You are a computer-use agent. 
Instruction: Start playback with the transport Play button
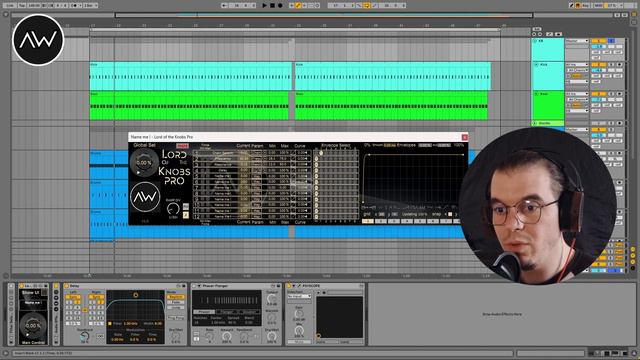tap(264, 5)
